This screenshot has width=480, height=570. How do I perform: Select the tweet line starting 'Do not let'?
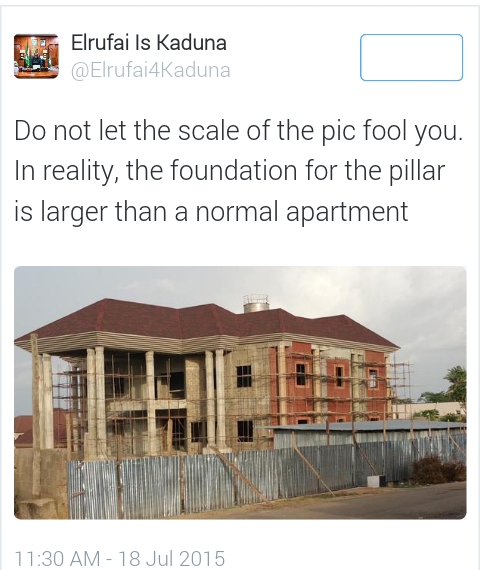pyautogui.click(x=239, y=130)
